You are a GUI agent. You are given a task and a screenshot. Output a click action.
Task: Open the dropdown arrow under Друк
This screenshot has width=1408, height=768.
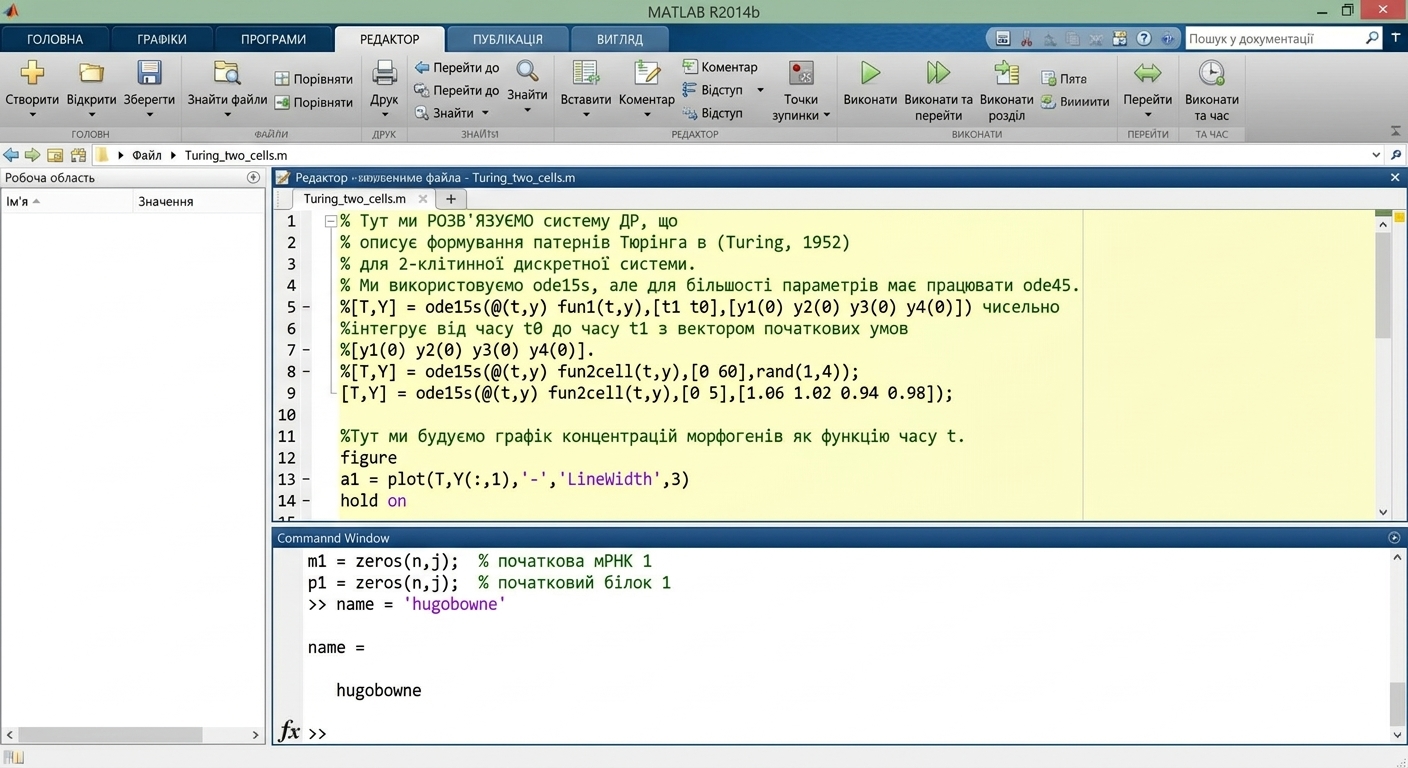(x=384, y=114)
